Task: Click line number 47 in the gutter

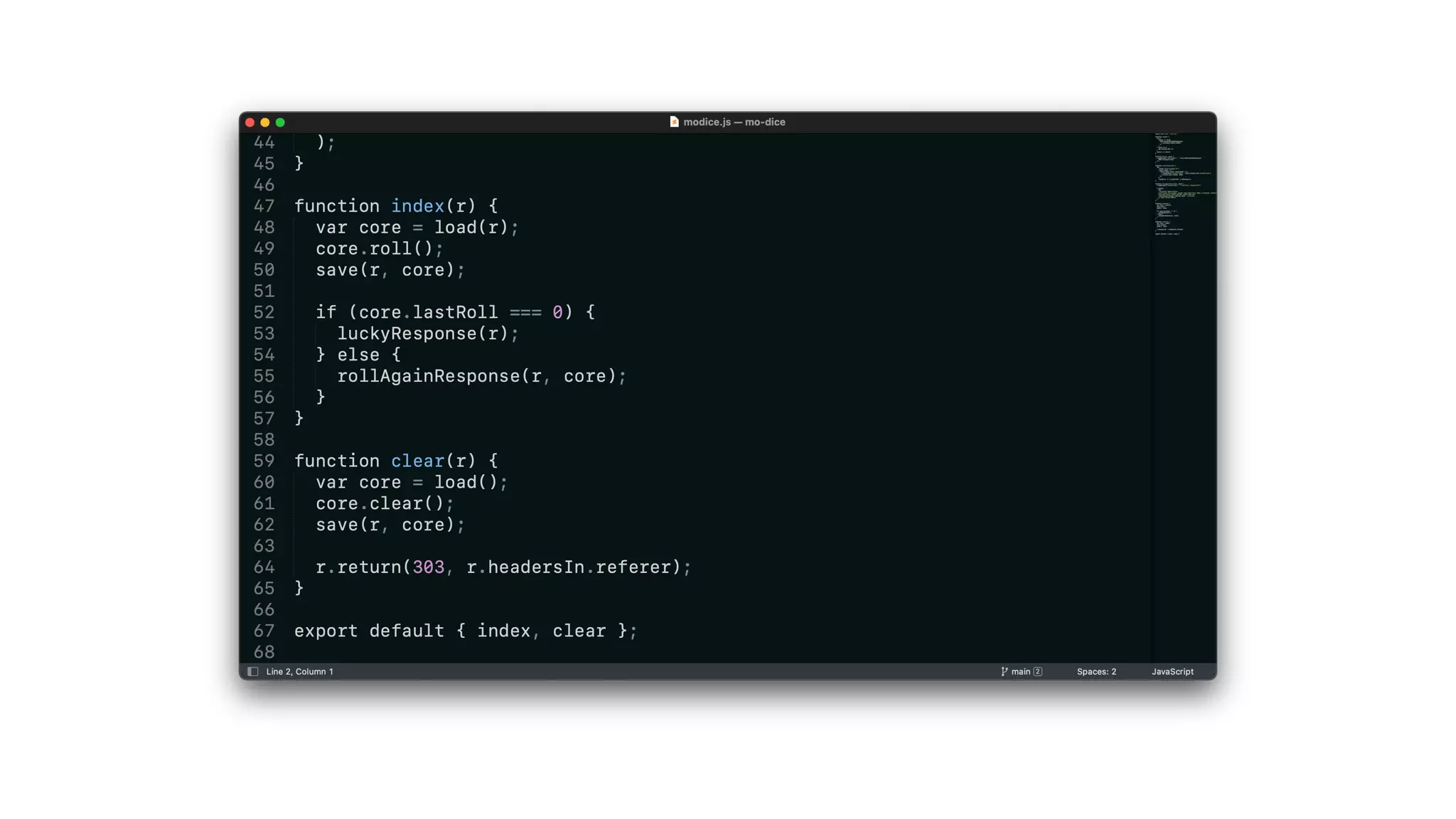Action: (x=264, y=206)
